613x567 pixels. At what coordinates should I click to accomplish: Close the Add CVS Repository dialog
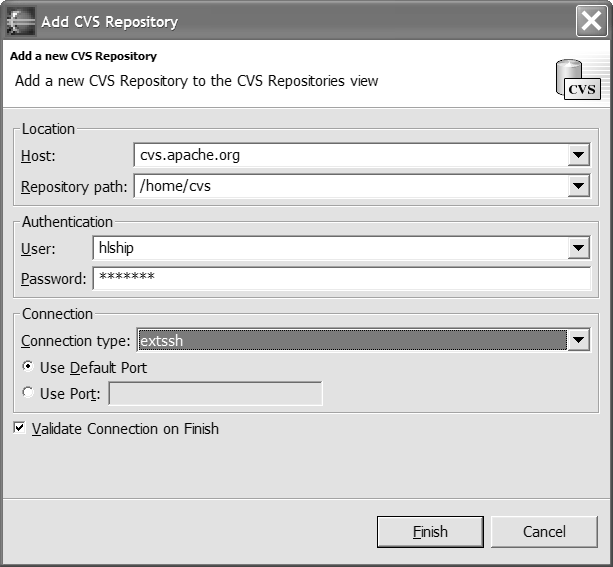coord(590,21)
